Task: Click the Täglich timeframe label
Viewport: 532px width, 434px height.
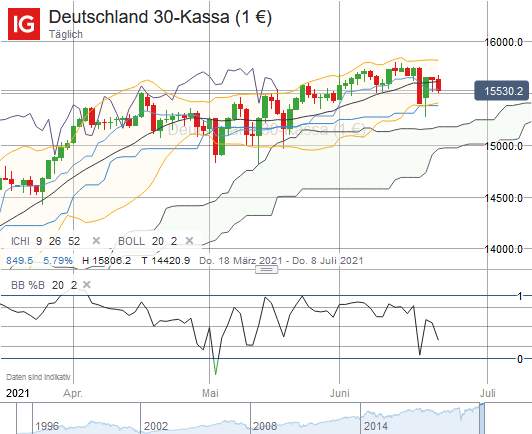Action: point(66,34)
